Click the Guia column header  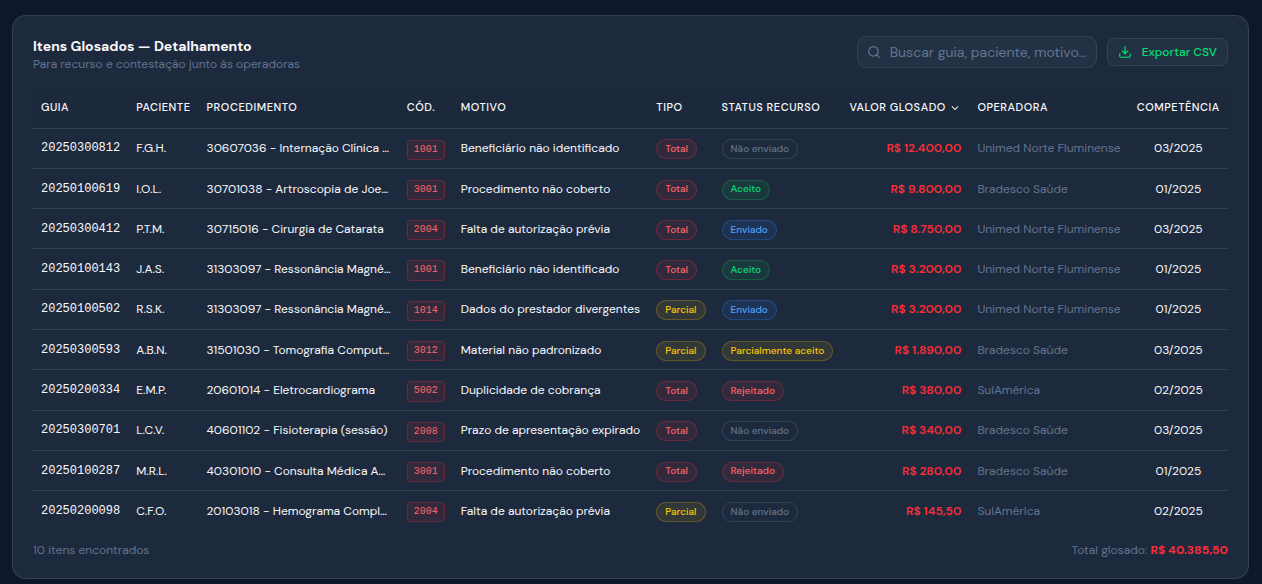55,108
